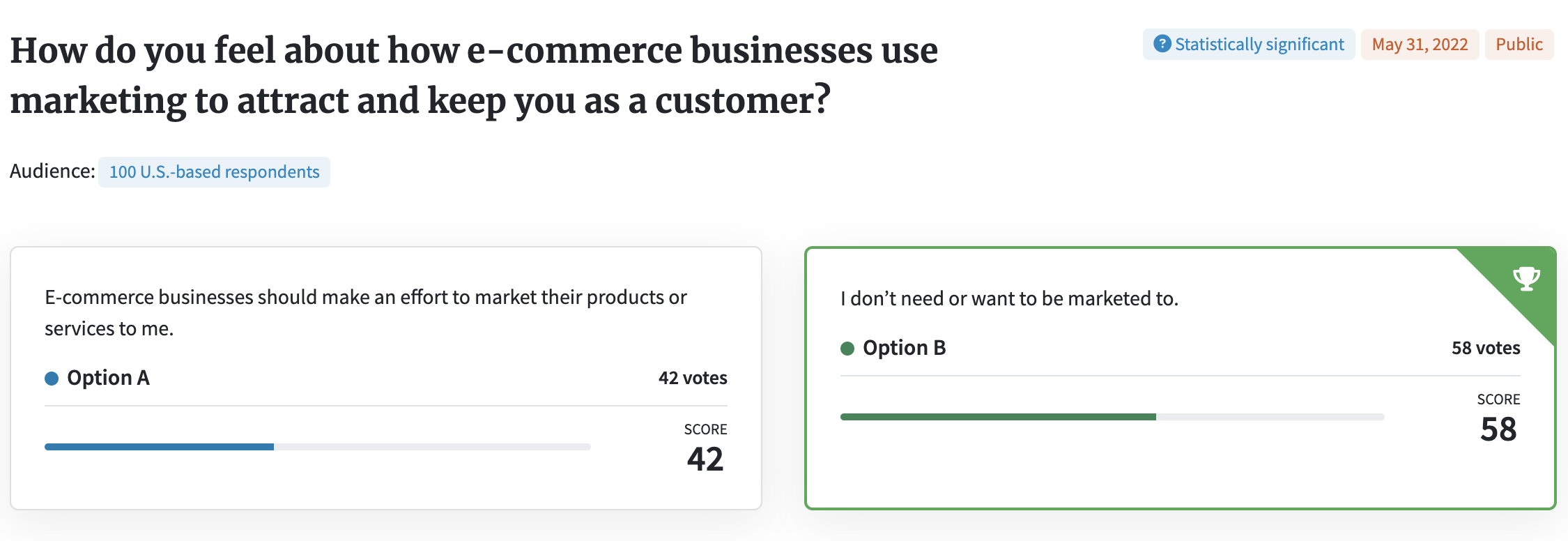Click the question mark help icon

click(1162, 44)
